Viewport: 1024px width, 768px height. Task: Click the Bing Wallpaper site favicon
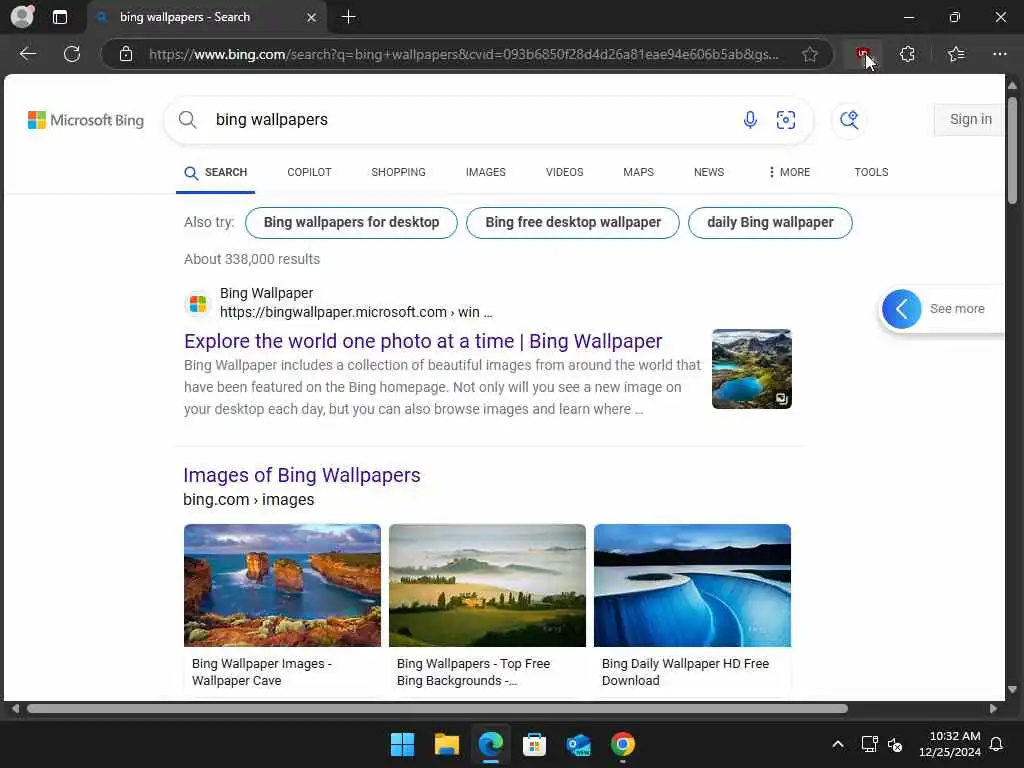[198, 304]
